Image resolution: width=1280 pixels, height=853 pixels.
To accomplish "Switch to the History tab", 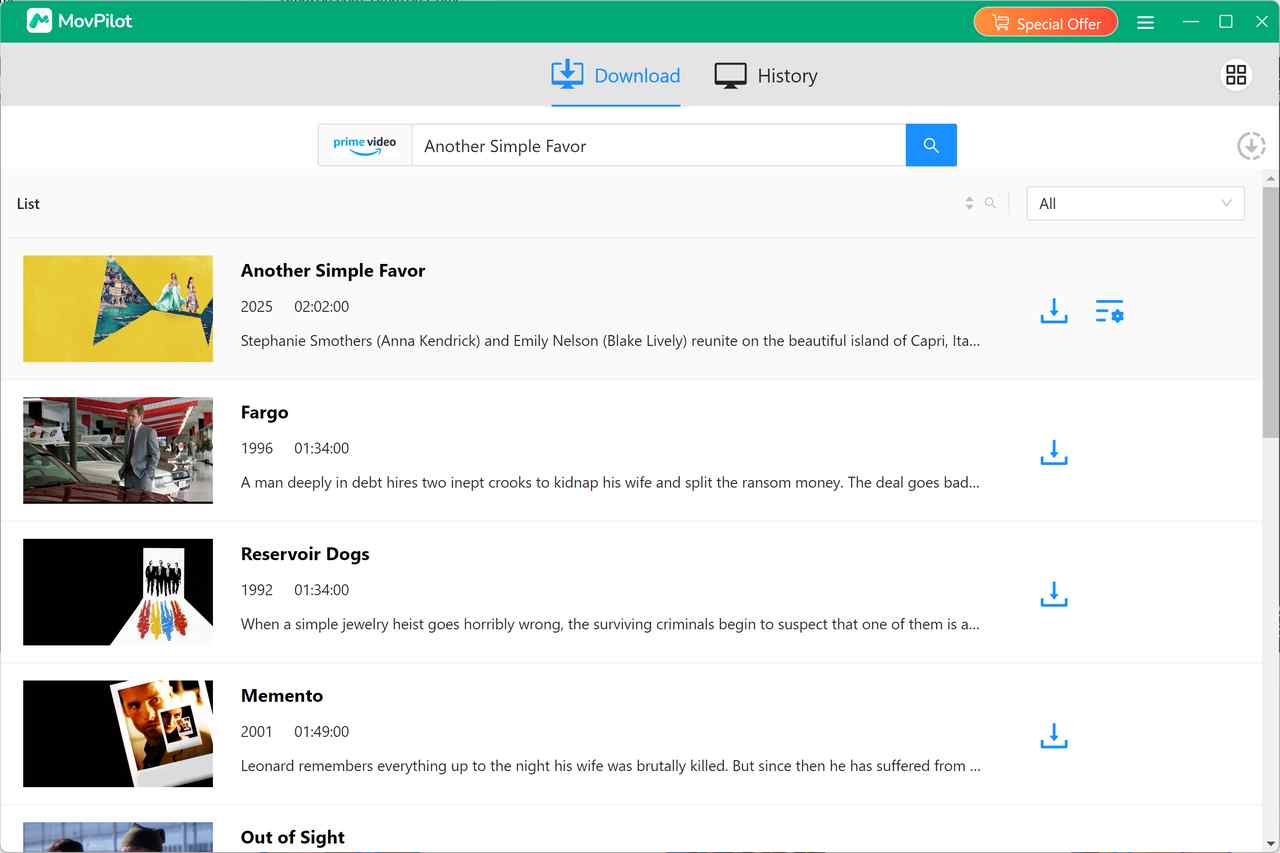I will 766,75.
